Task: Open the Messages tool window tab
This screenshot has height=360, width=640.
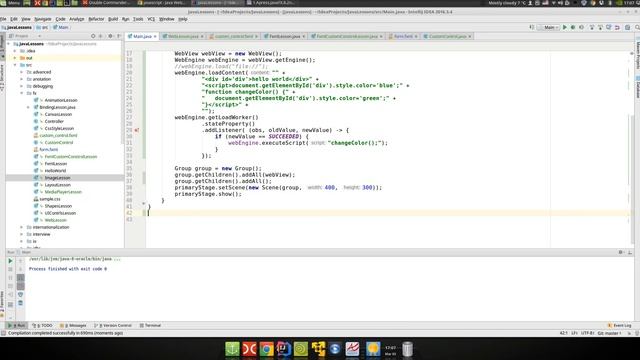Action: [x=73, y=326]
